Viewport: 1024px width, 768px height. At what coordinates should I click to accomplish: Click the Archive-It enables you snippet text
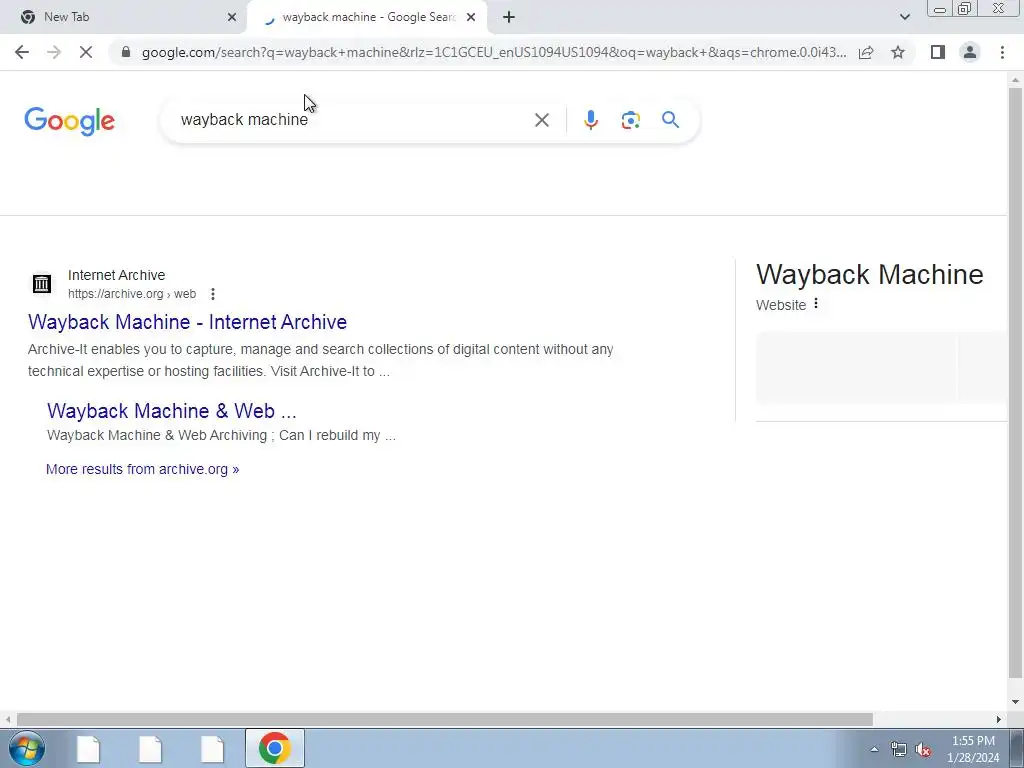(320, 360)
